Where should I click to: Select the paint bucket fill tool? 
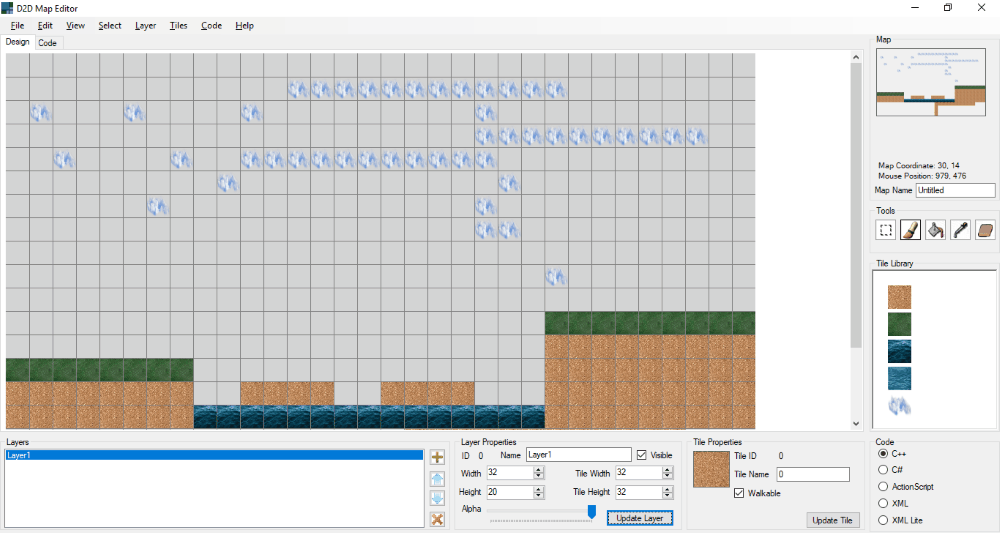(935, 230)
